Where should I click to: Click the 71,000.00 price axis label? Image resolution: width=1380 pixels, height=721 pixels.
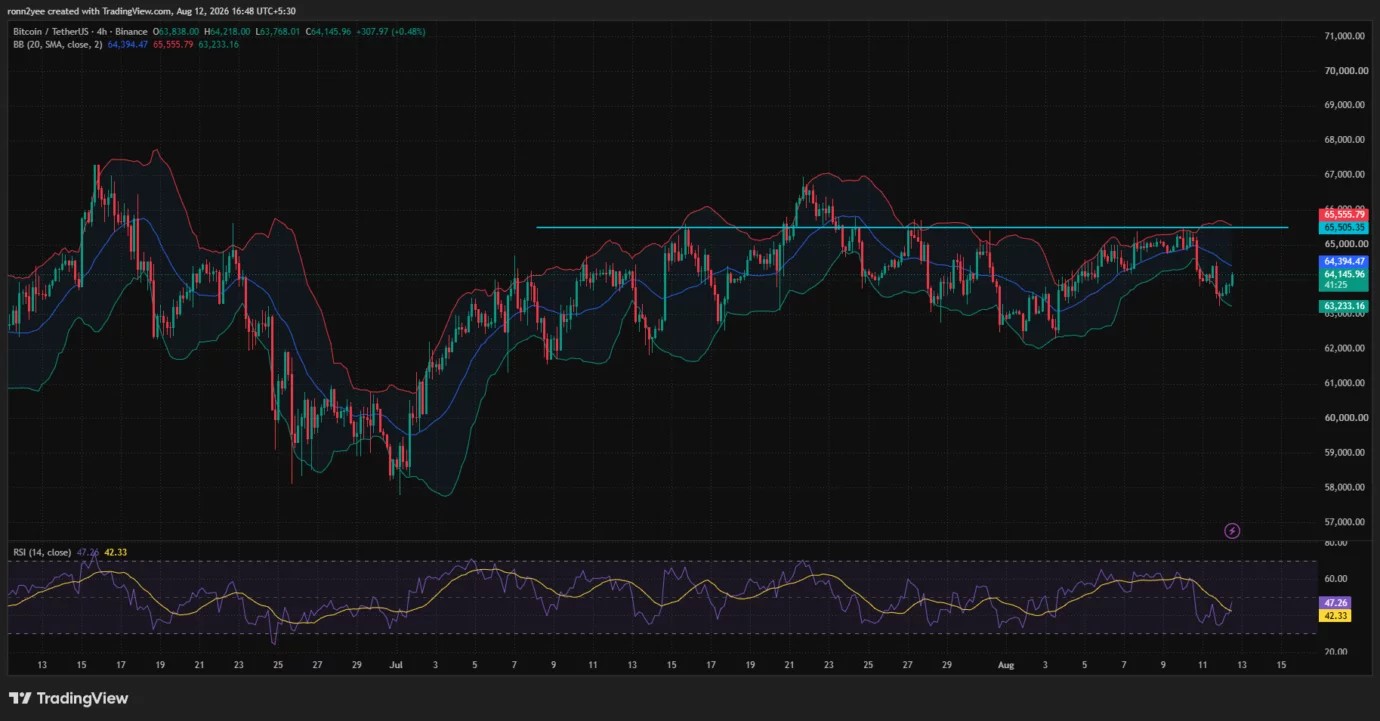[1344, 36]
